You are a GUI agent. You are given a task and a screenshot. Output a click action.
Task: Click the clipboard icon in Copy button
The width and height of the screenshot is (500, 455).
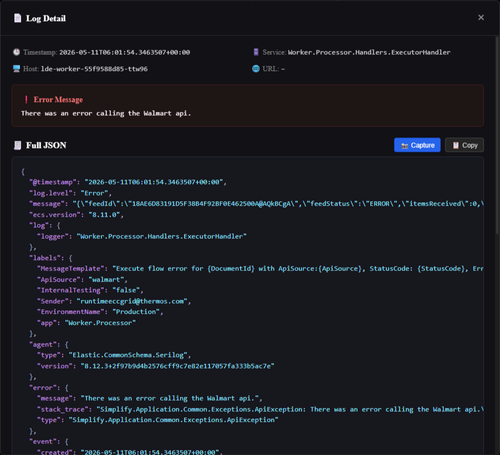tap(455, 145)
